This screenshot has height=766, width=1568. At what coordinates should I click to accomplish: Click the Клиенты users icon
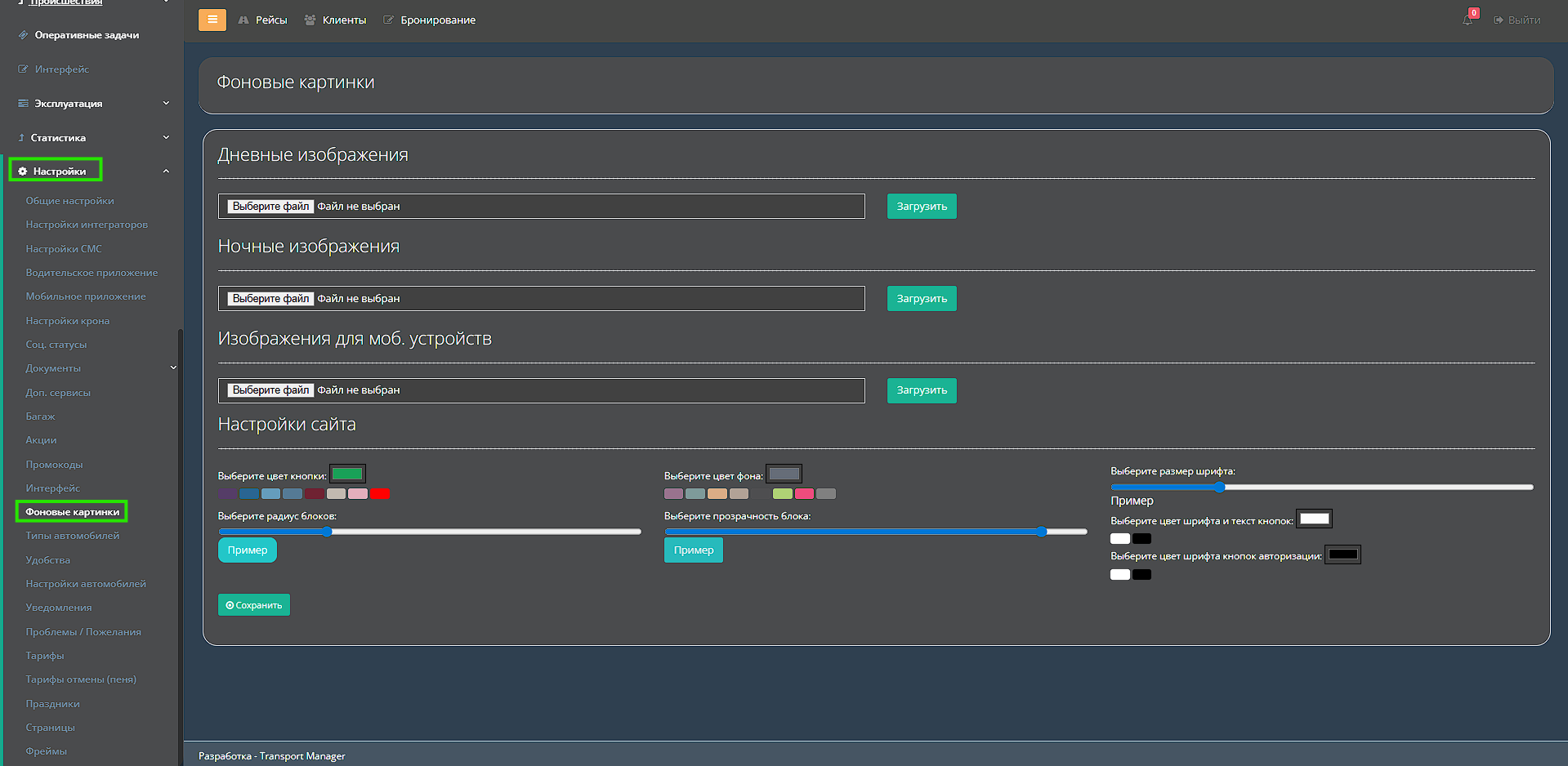pos(310,20)
